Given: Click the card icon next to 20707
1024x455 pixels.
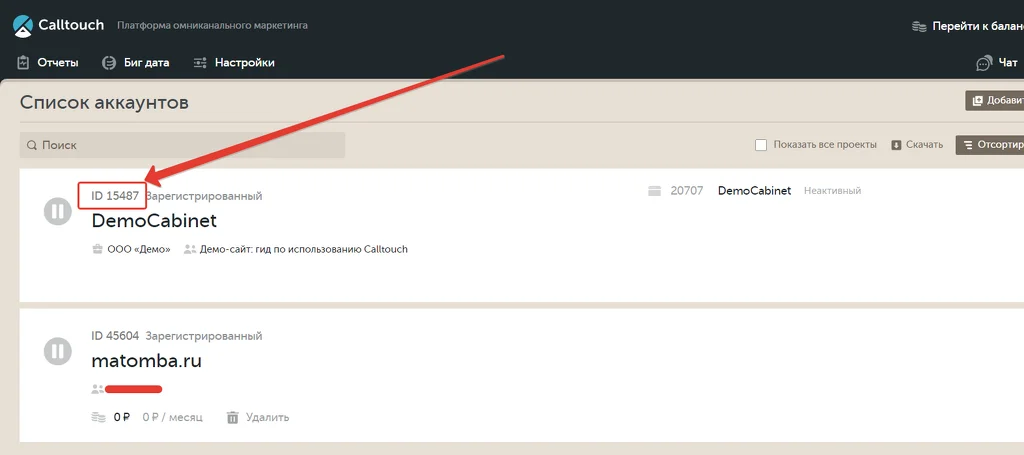Looking at the screenshot, I should tap(654, 191).
